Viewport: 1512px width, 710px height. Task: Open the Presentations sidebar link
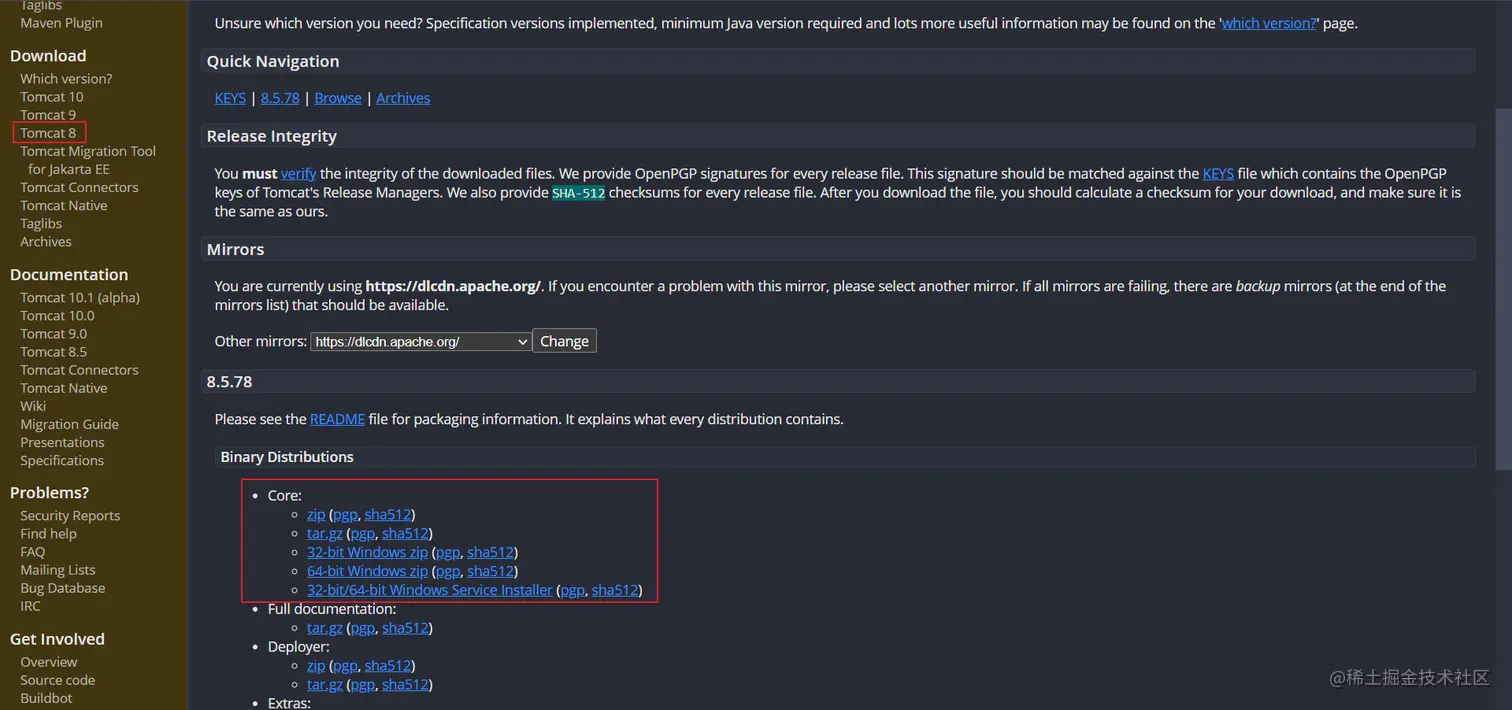[62, 442]
